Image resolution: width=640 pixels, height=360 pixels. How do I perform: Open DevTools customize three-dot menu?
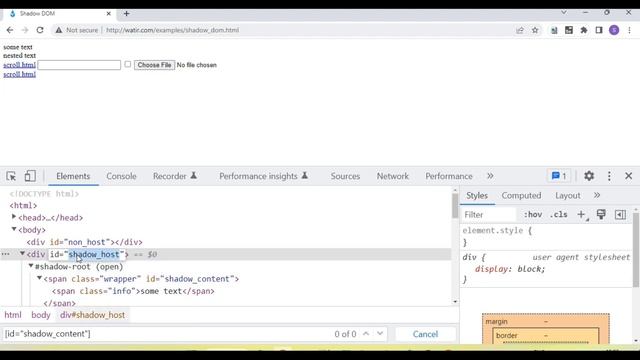click(609, 176)
